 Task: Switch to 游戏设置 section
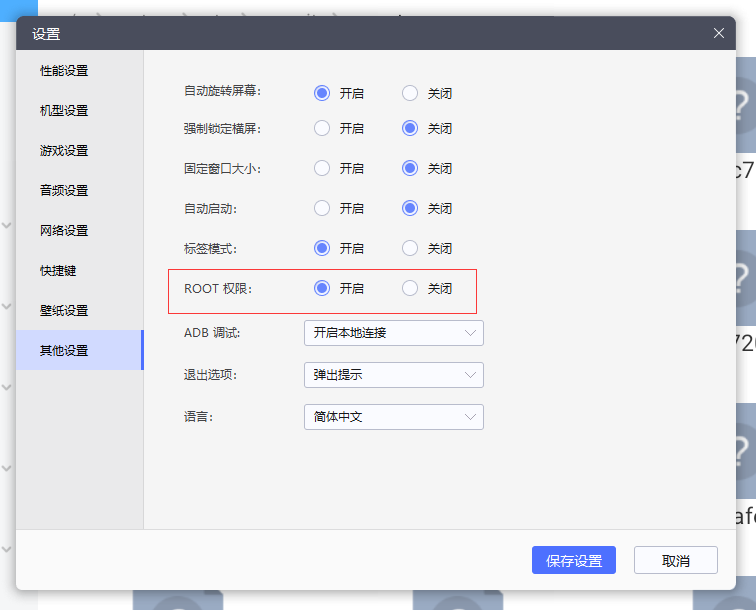pos(80,150)
